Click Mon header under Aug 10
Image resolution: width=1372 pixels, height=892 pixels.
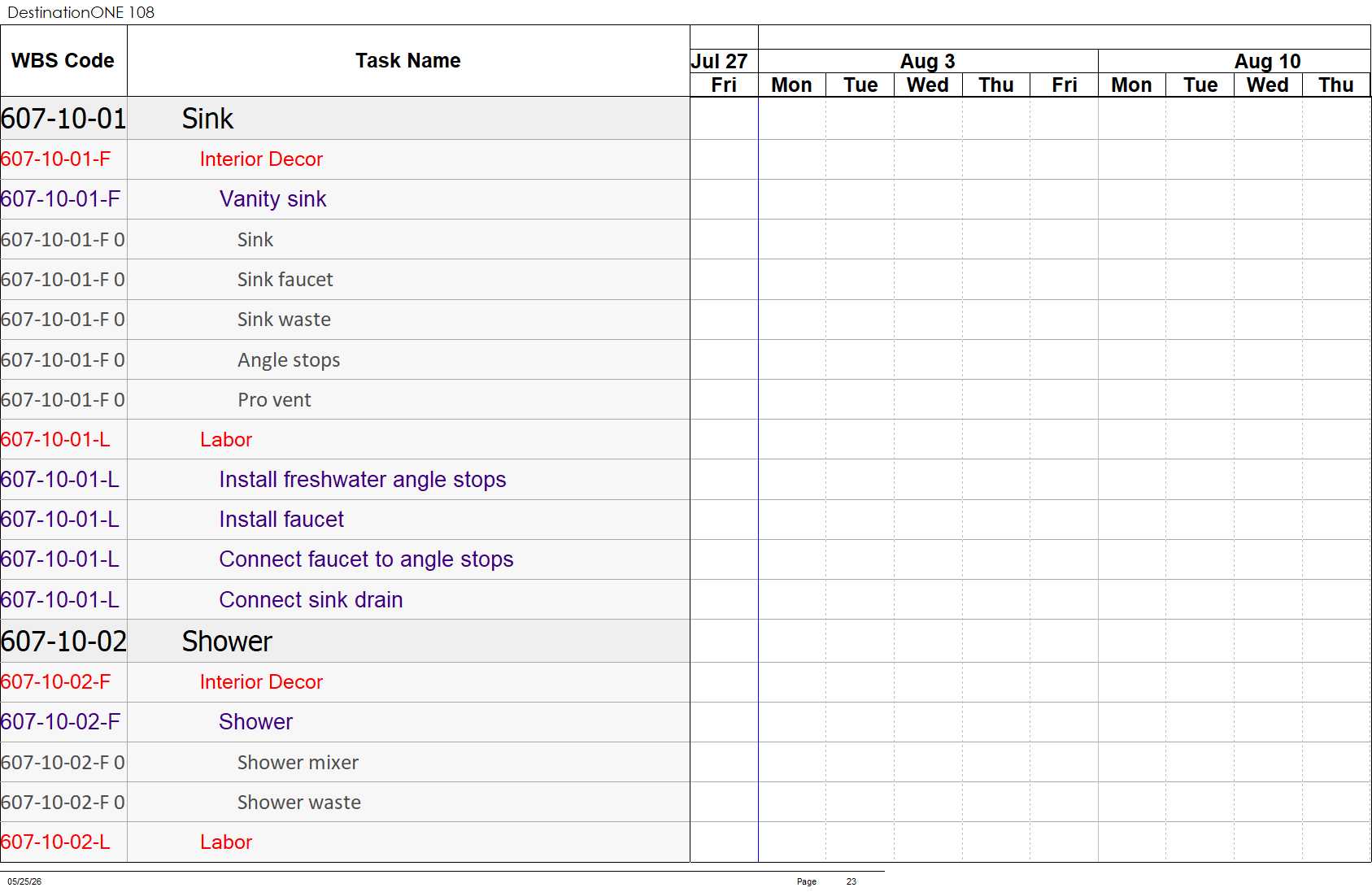click(1131, 85)
